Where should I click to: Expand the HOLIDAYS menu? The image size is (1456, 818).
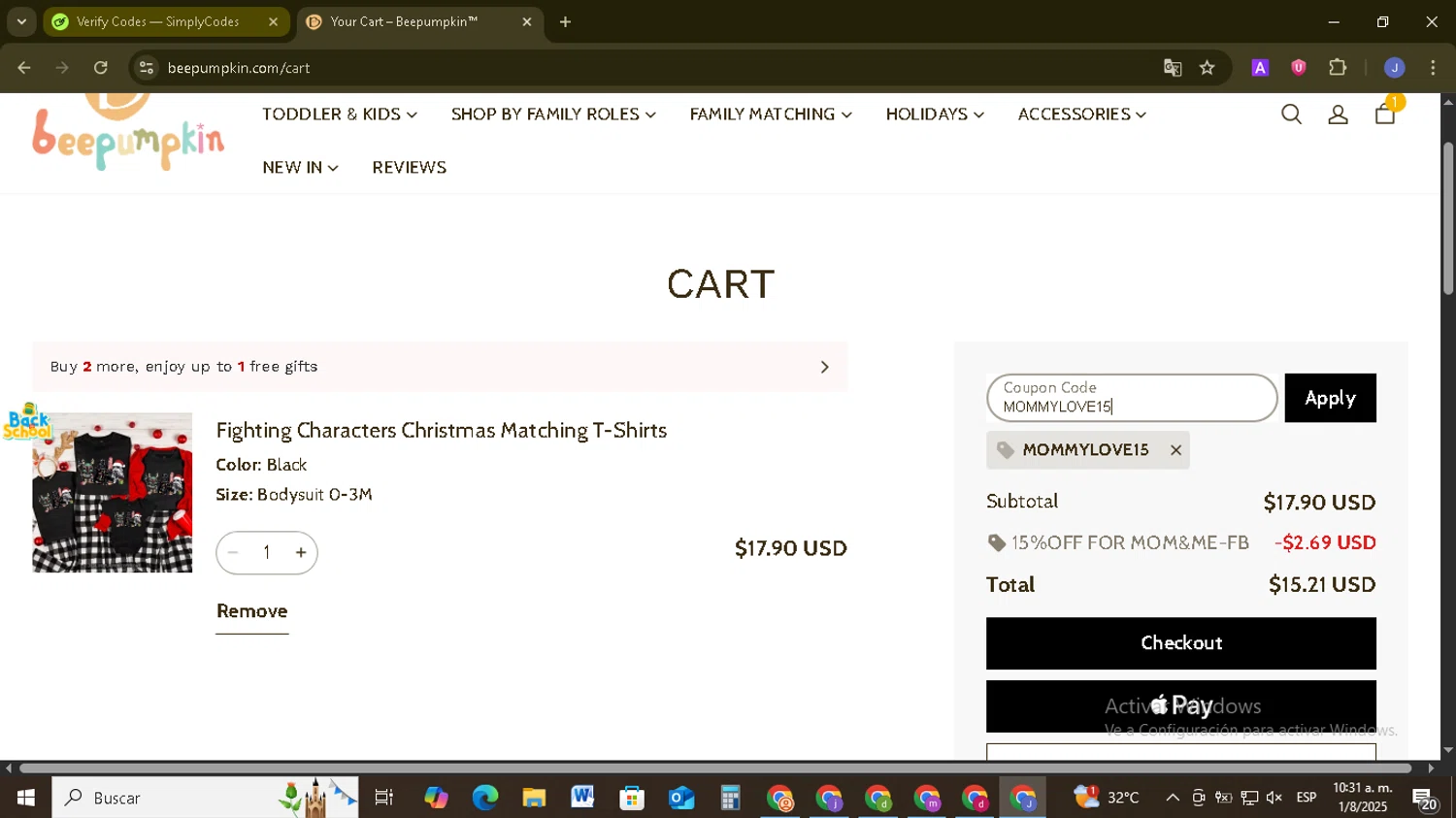click(x=935, y=115)
